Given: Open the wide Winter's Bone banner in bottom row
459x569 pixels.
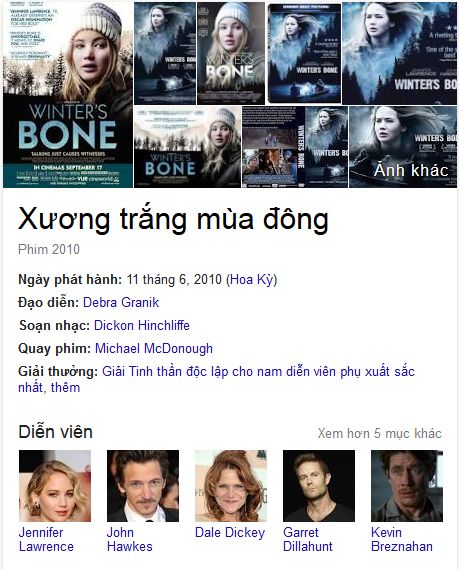Looking at the screenshot, I should click(x=187, y=147).
